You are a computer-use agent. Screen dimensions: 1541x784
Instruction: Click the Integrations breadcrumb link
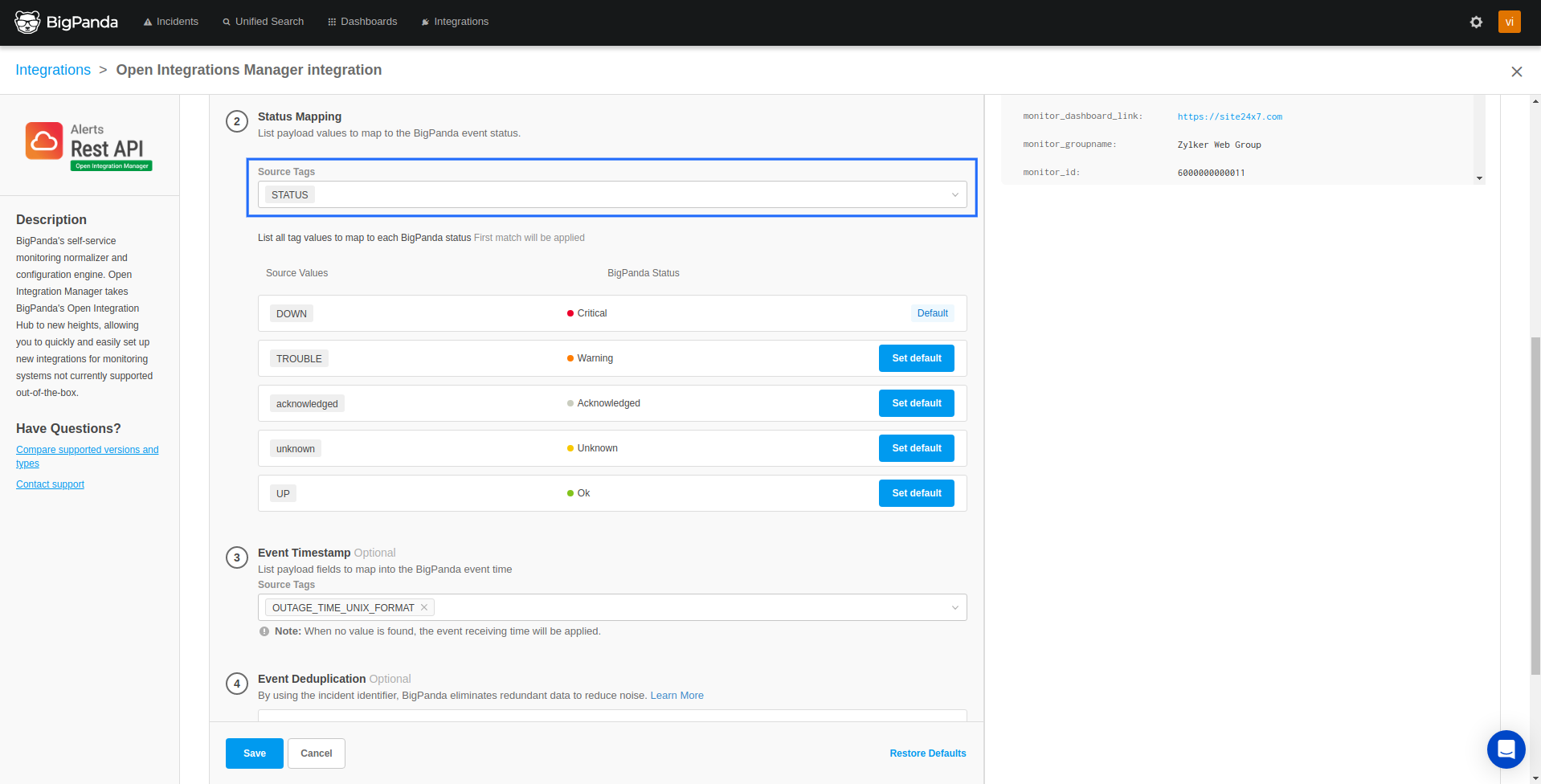pyautogui.click(x=53, y=70)
